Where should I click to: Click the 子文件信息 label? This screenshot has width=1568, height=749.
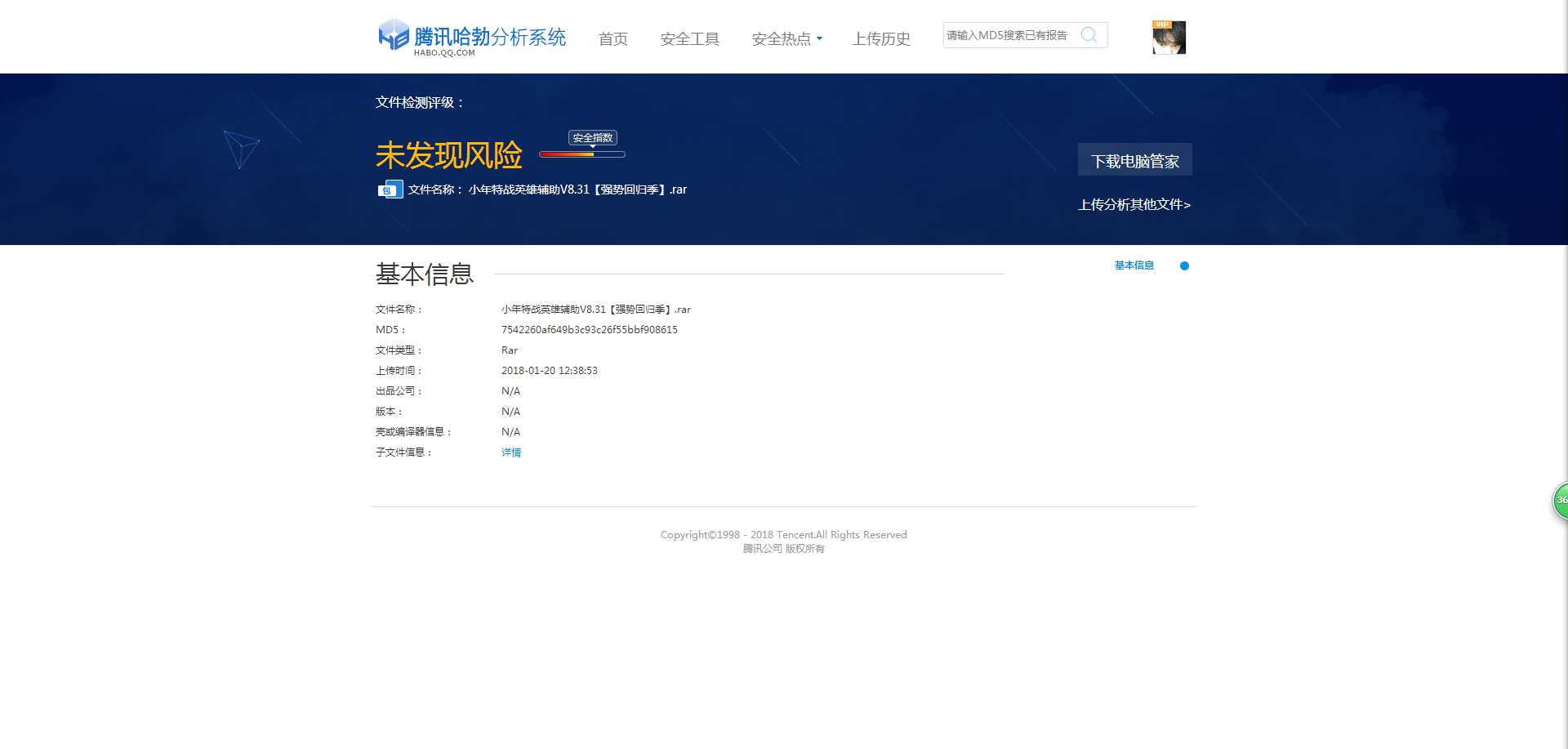(x=403, y=453)
